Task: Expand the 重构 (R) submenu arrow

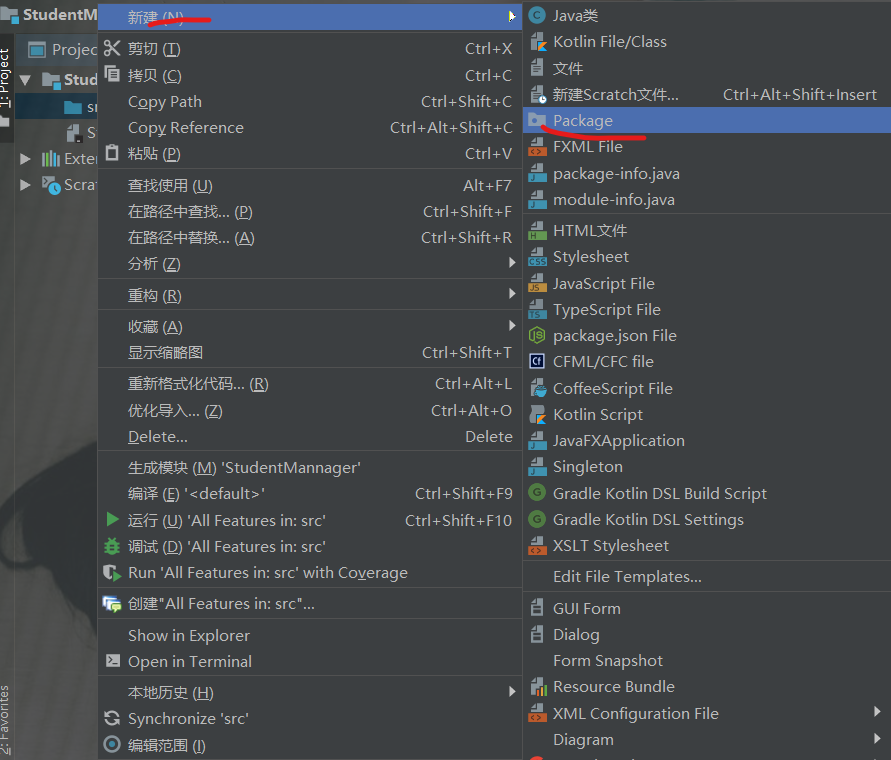Action: pos(512,294)
